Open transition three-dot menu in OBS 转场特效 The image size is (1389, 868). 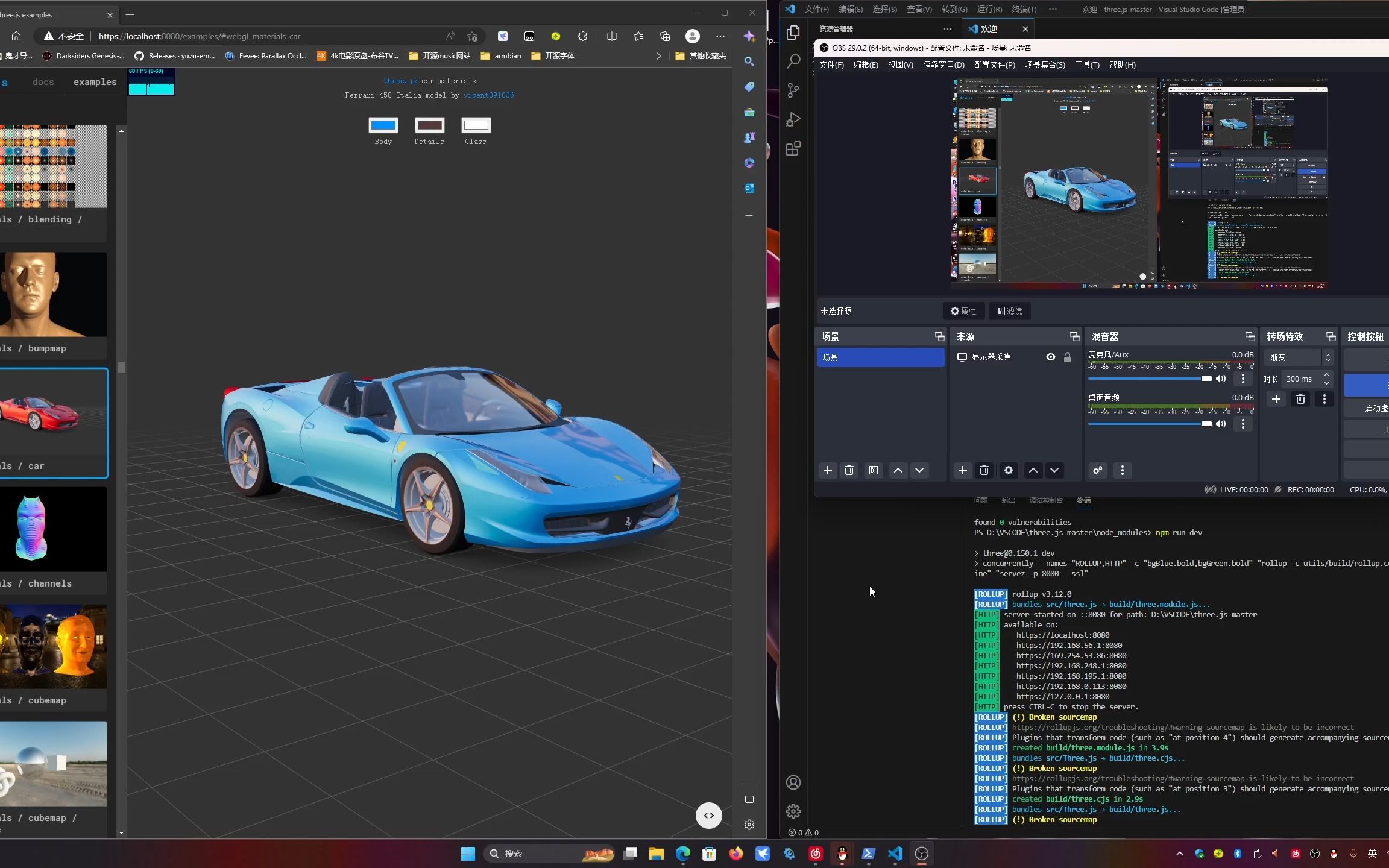(x=1324, y=399)
